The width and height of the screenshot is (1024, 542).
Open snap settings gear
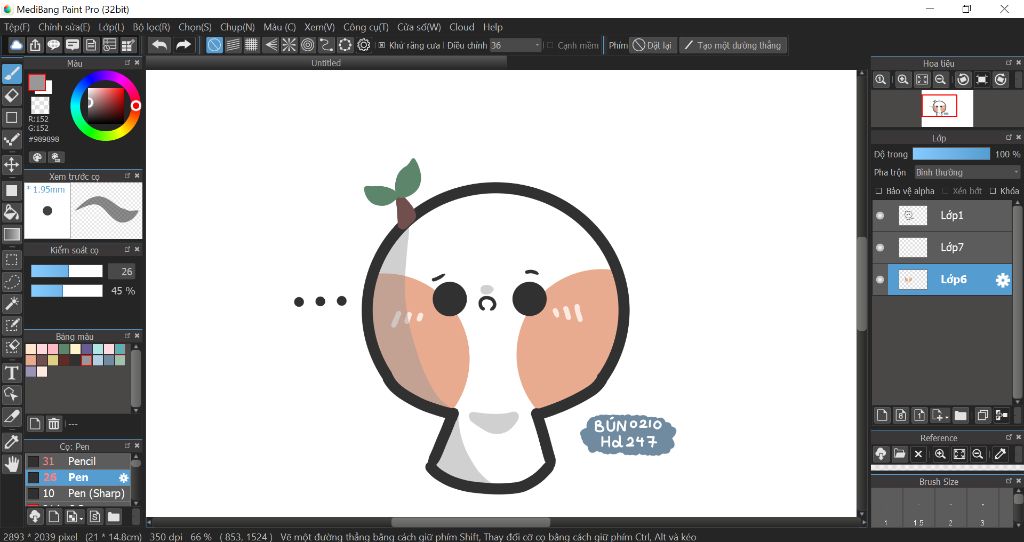pyautogui.click(x=364, y=45)
